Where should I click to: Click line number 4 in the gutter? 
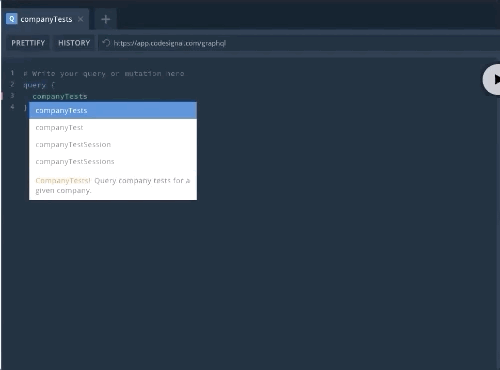click(x=12, y=107)
